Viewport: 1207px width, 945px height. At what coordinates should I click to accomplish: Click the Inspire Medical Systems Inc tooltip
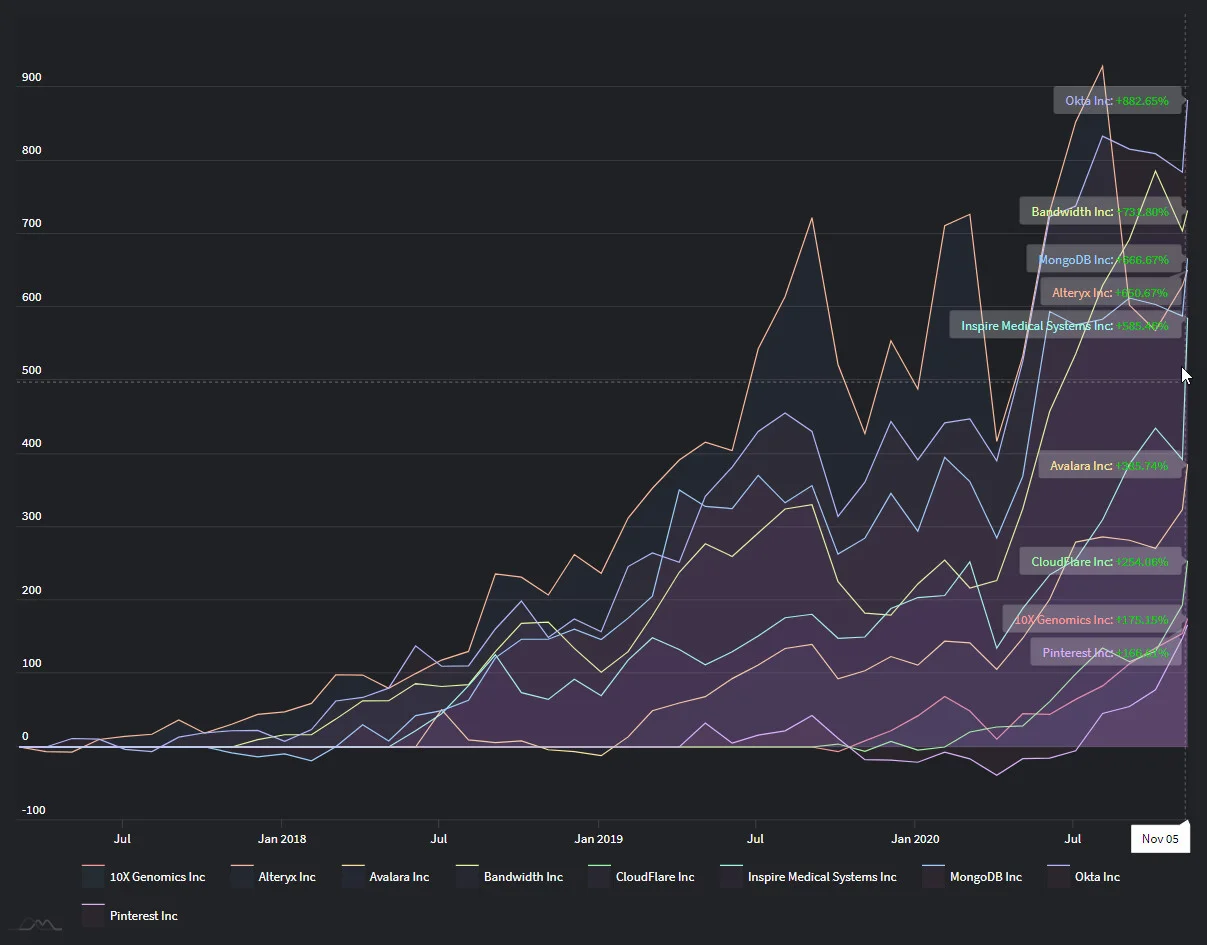[x=1065, y=326]
